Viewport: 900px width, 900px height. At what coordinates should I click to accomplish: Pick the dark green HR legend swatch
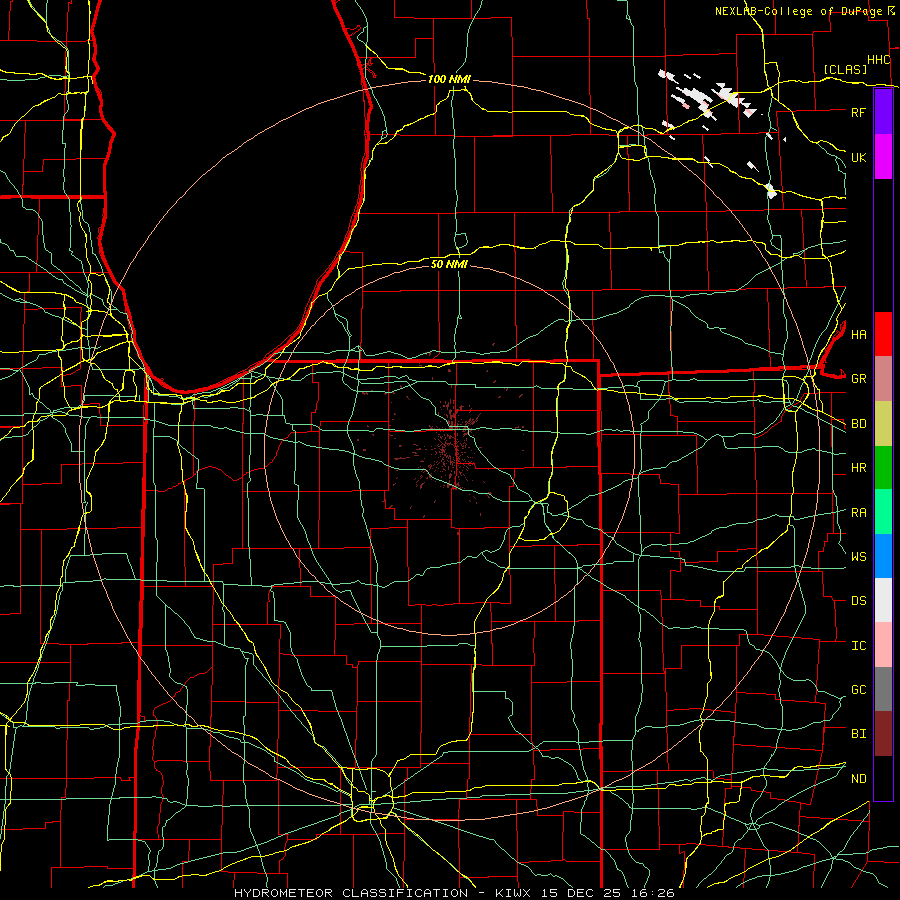tap(883, 468)
